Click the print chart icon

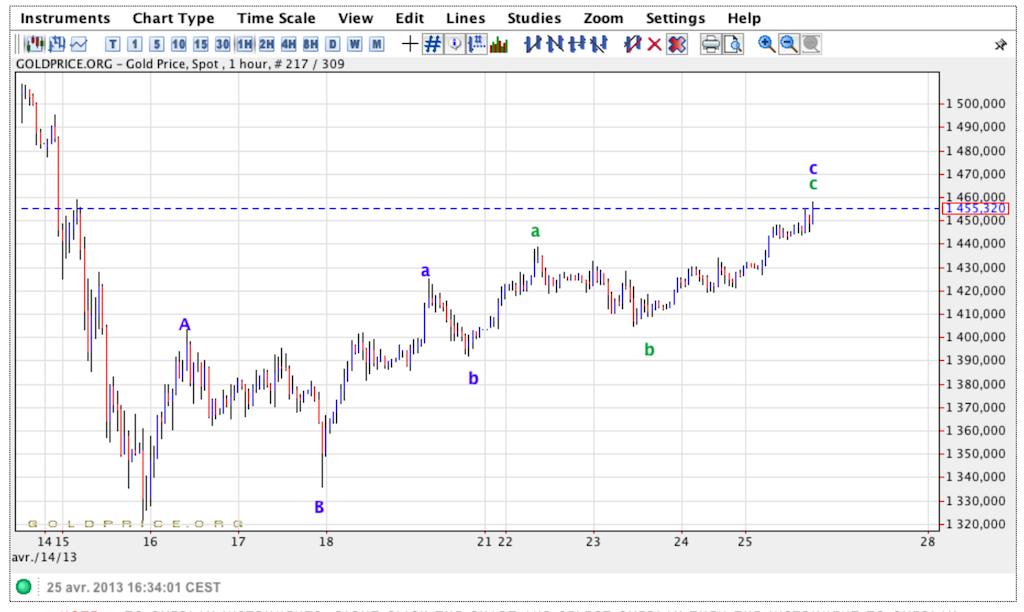pyautogui.click(x=711, y=44)
